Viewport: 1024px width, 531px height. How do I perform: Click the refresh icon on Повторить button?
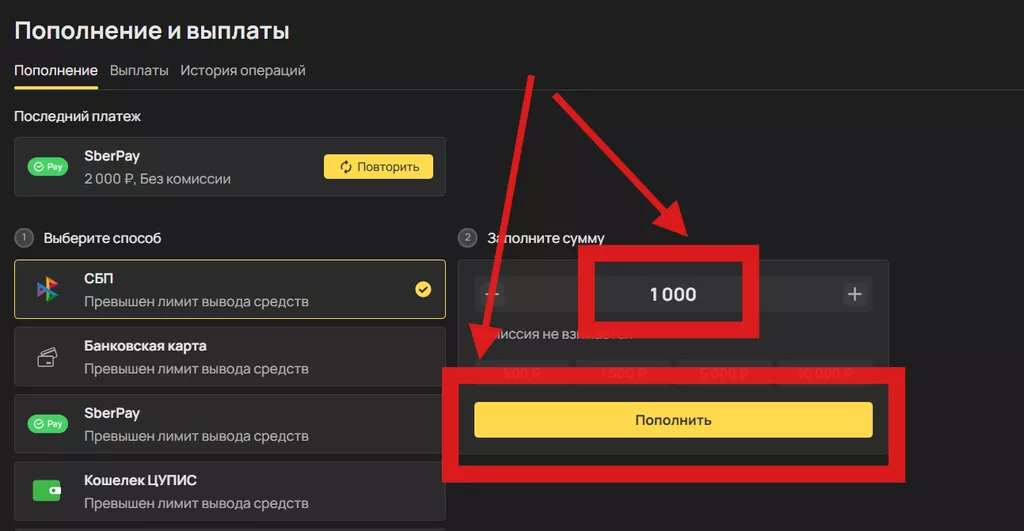click(345, 167)
